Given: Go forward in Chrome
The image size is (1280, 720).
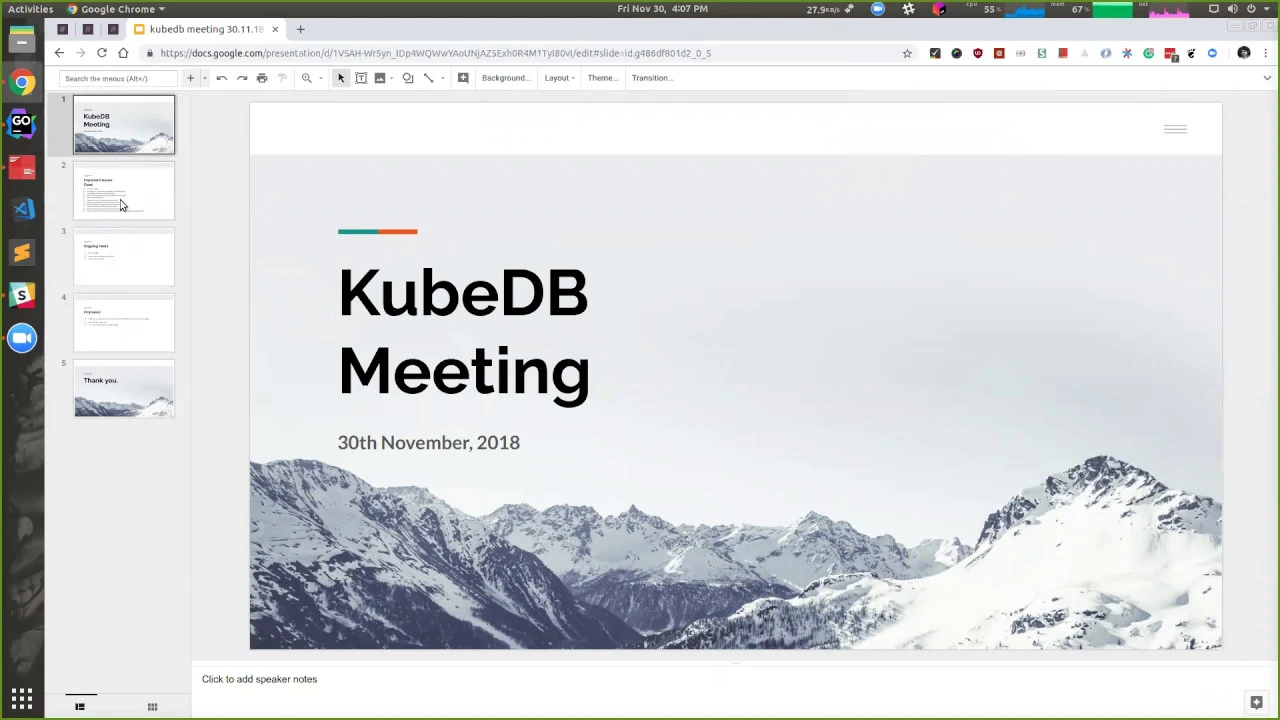Looking at the screenshot, I should tap(80, 53).
